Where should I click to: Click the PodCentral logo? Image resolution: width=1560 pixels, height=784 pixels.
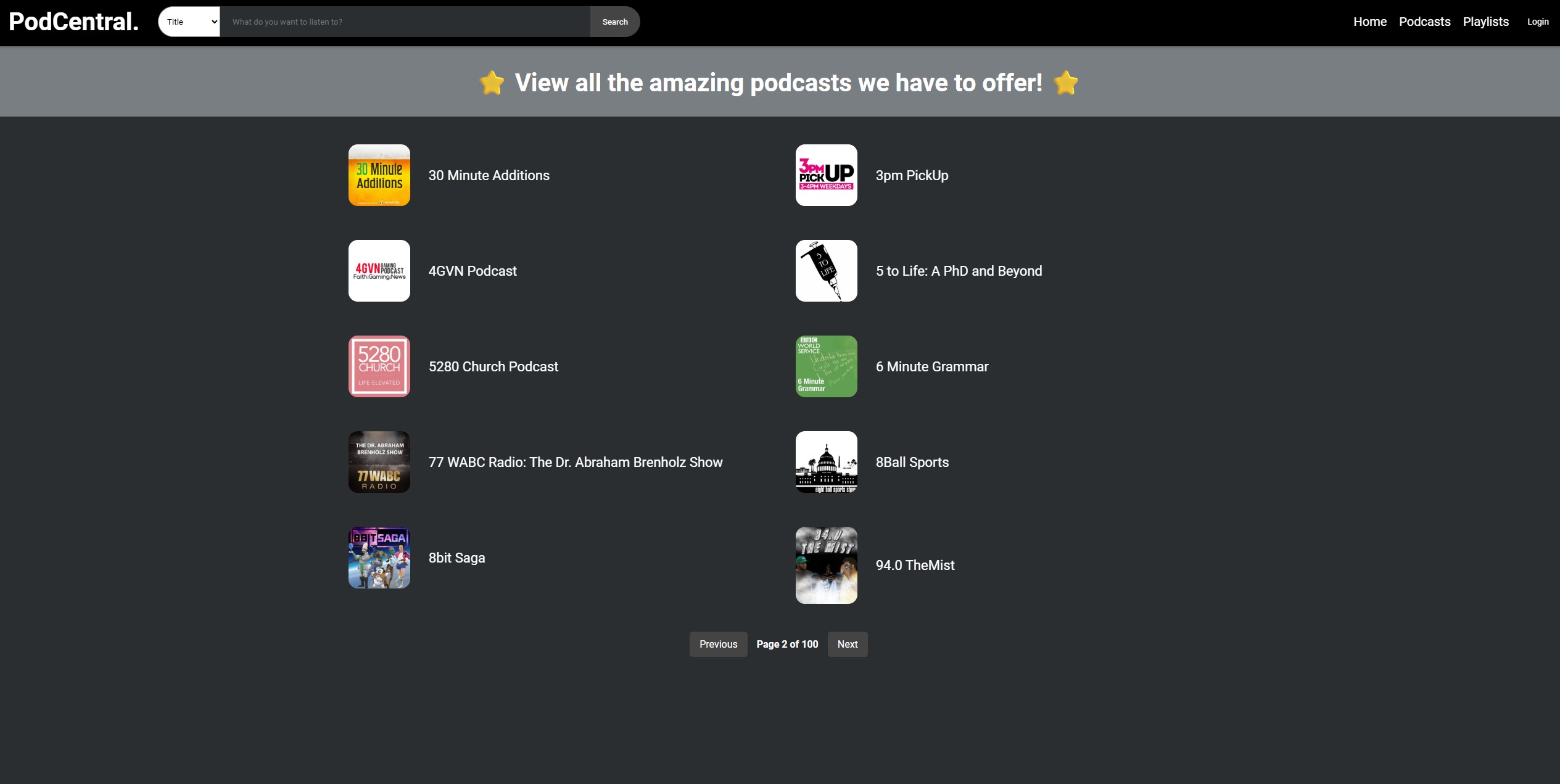[x=73, y=22]
